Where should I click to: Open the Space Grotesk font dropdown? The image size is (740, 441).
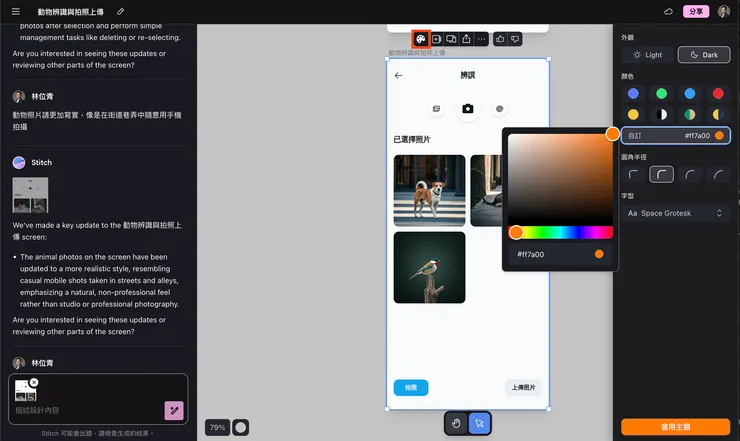click(675, 213)
